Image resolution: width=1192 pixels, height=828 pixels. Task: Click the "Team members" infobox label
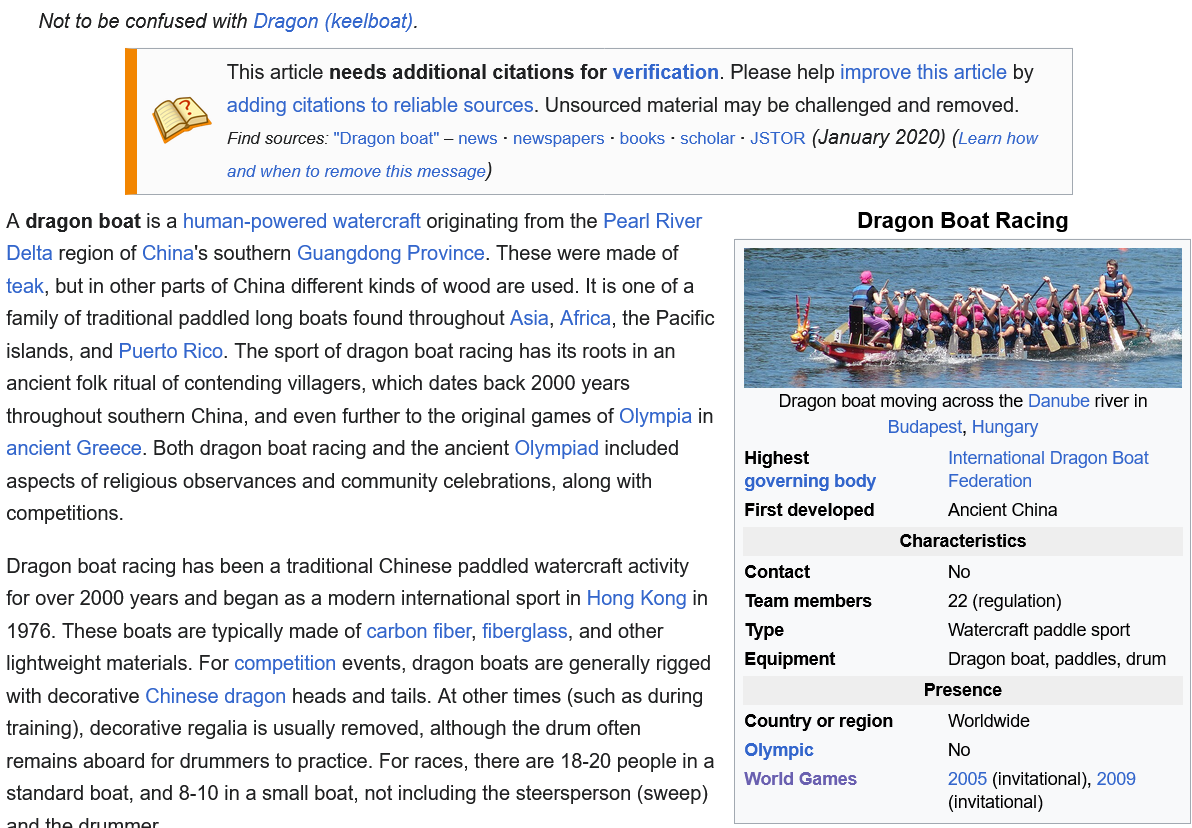(808, 601)
